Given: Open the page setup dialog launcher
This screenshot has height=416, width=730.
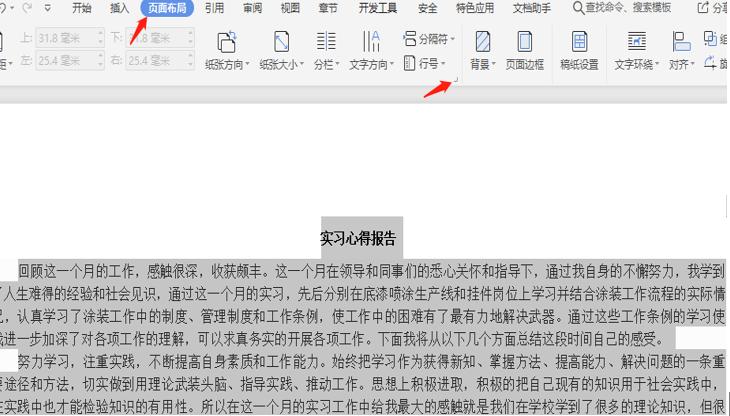Looking at the screenshot, I should 456,80.
